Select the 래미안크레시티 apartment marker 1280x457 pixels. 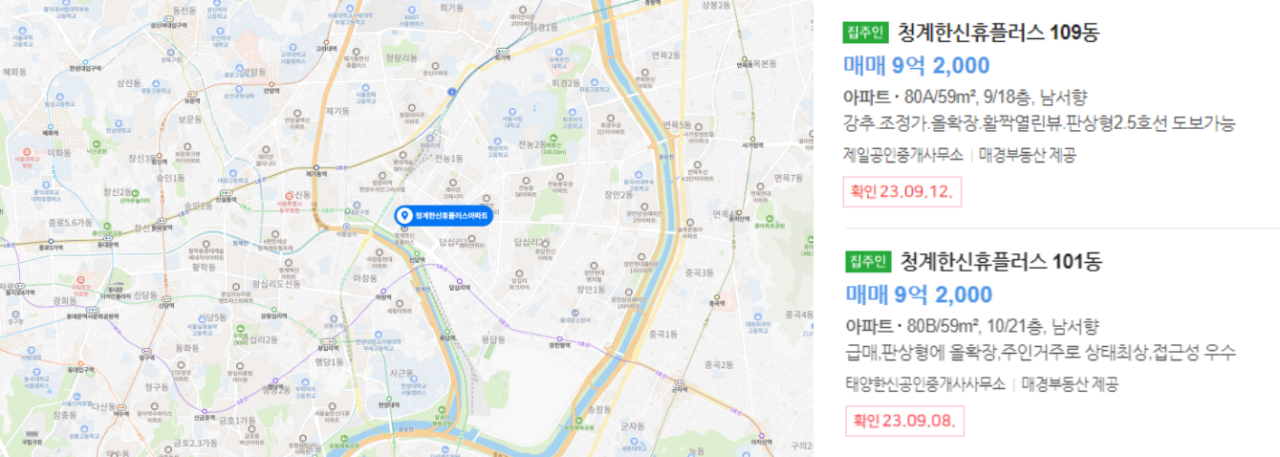[x=453, y=182]
